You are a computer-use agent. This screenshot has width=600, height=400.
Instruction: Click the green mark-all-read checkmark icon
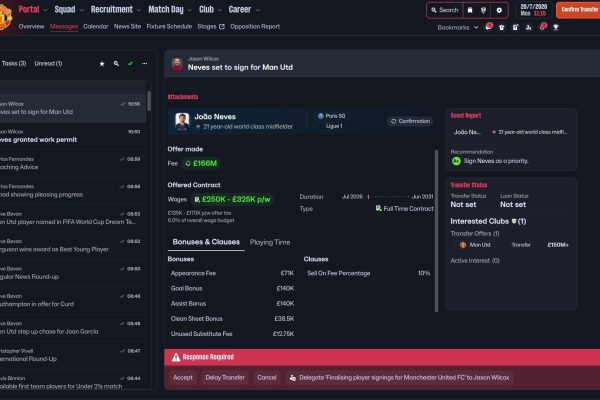pyautogui.click(x=129, y=63)
